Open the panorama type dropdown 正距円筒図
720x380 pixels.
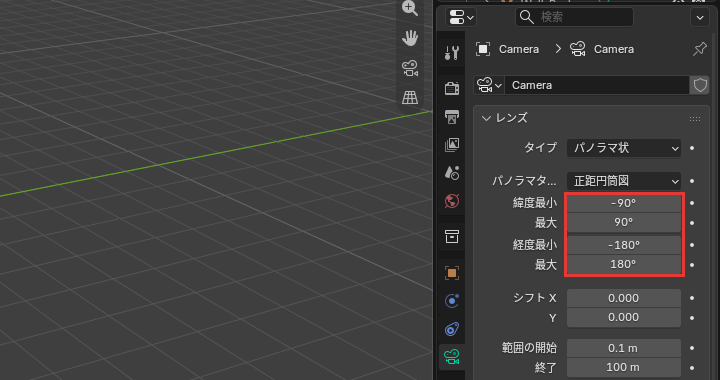pos(624,181)
